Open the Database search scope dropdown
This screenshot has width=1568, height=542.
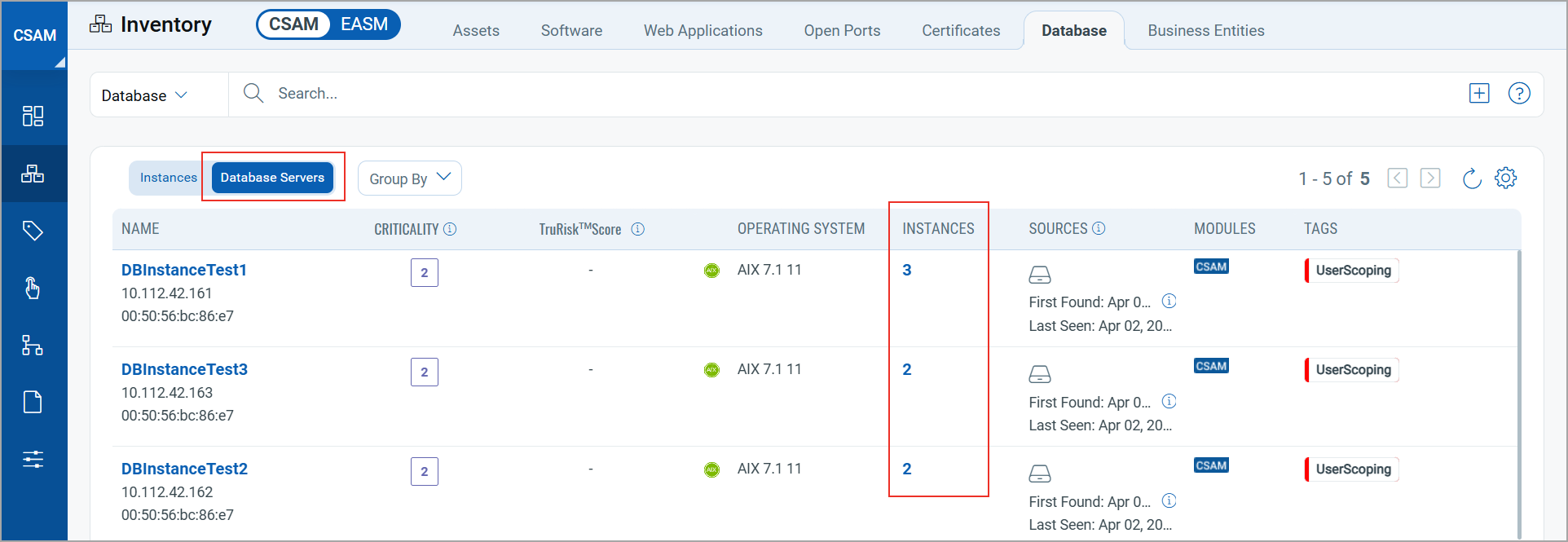pyautogui.click(x=145, y=95)
